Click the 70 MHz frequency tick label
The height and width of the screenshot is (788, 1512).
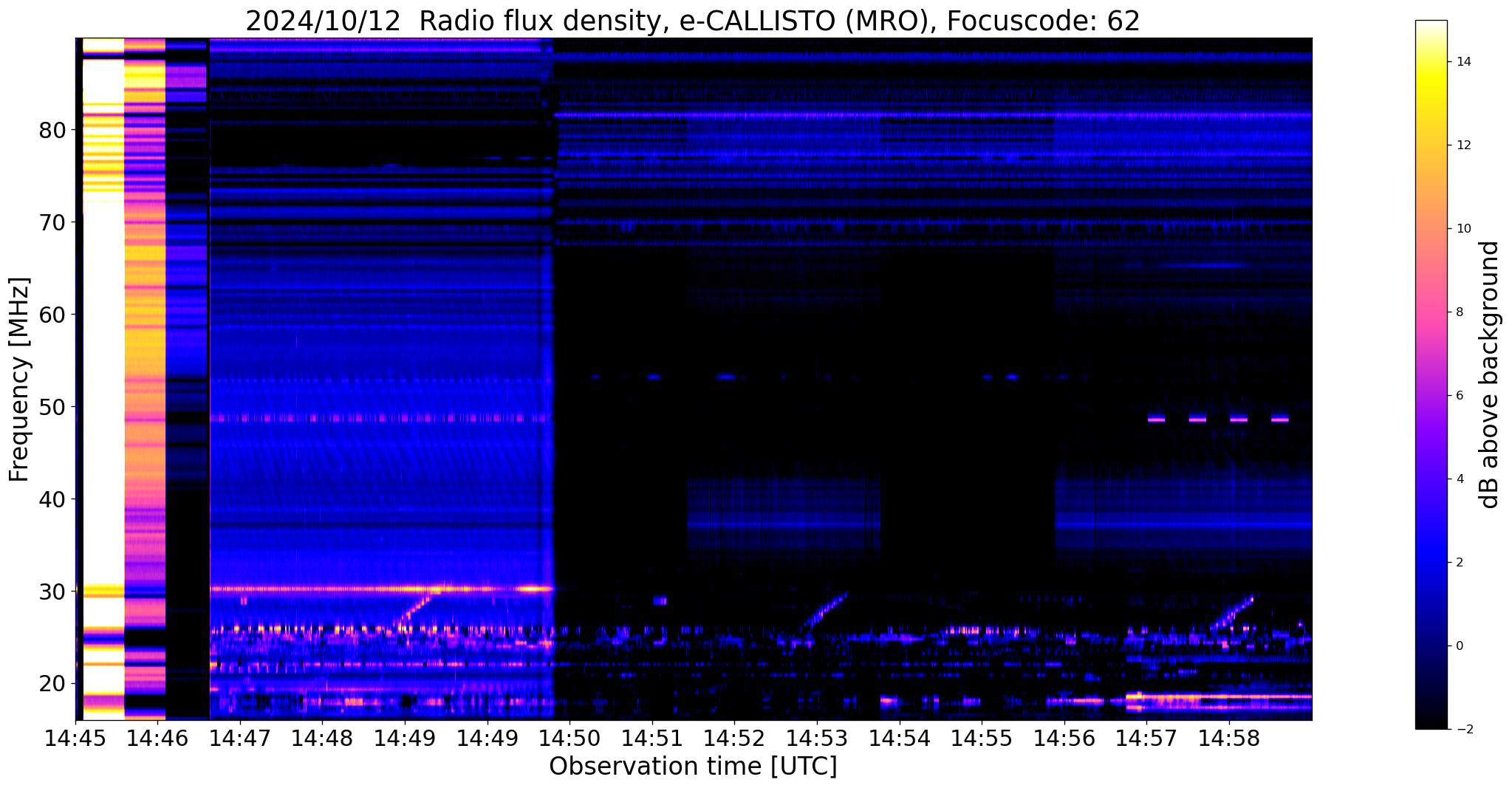click(x=52, y=223)
